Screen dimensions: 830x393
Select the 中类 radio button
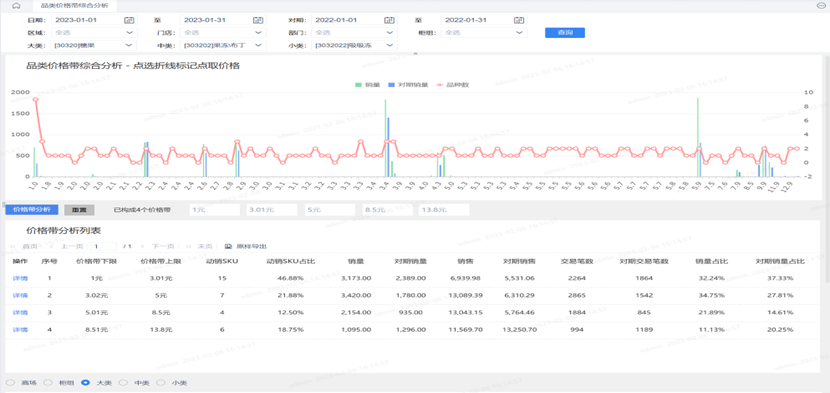(x=123, y=382)
